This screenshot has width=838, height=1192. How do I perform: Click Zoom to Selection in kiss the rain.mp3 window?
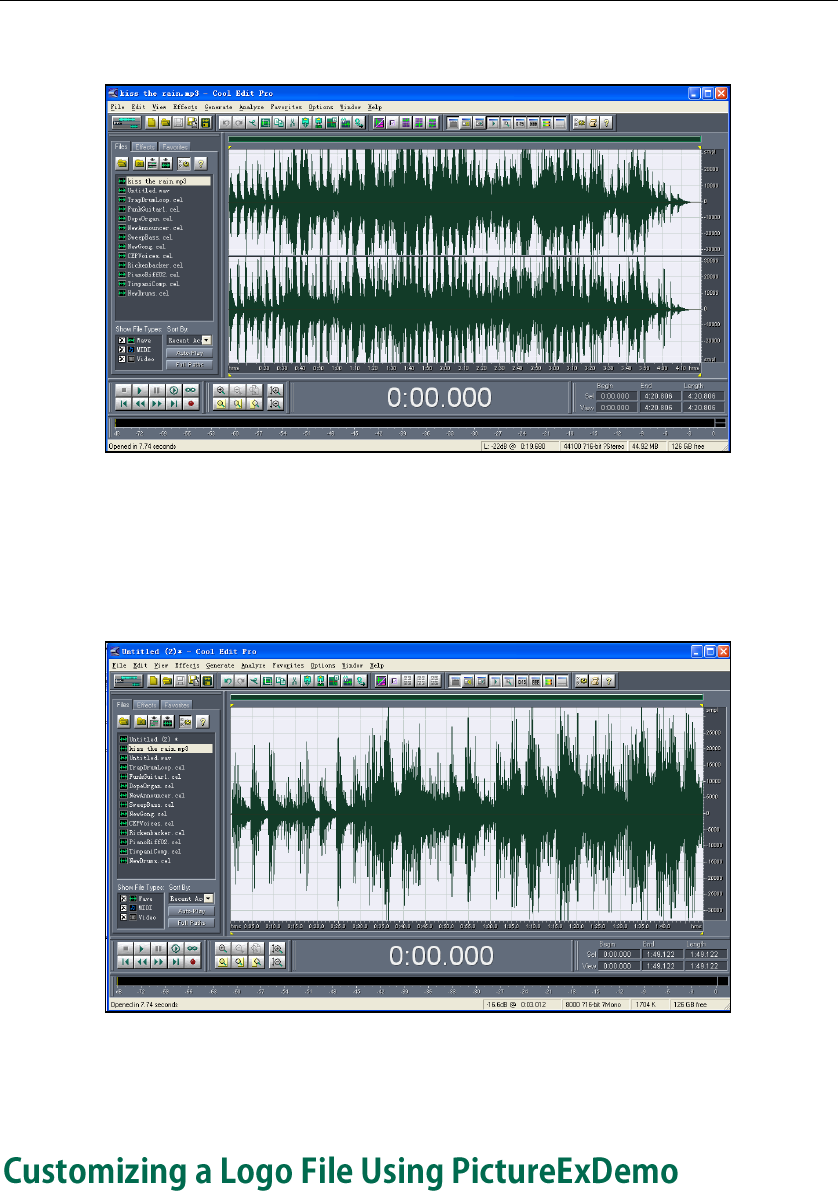(x=221, y=404)
